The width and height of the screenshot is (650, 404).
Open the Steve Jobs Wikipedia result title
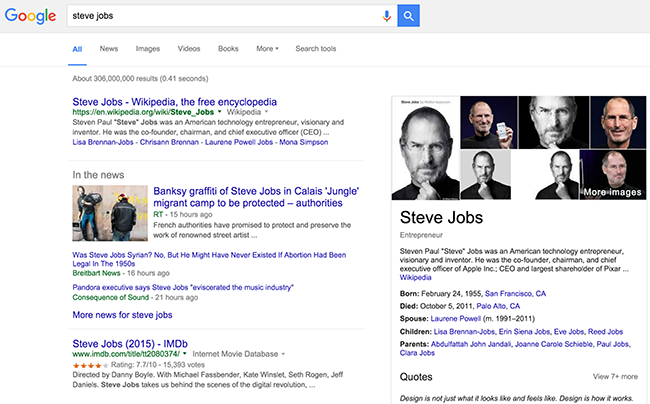click(x=174, y=102)
